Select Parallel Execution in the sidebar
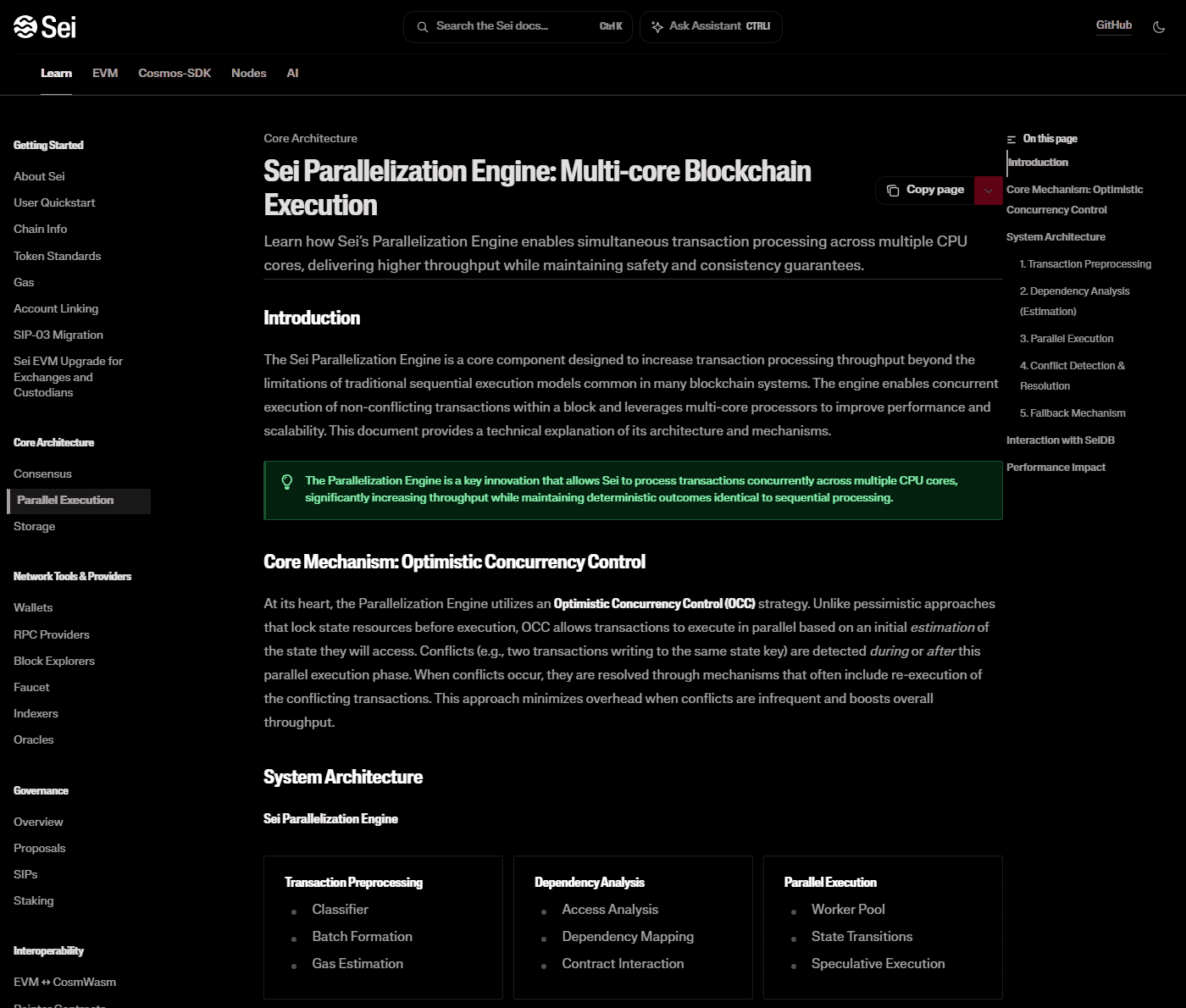Image resolution: width=1186 pixels, height=1008 pixels. 79,501
